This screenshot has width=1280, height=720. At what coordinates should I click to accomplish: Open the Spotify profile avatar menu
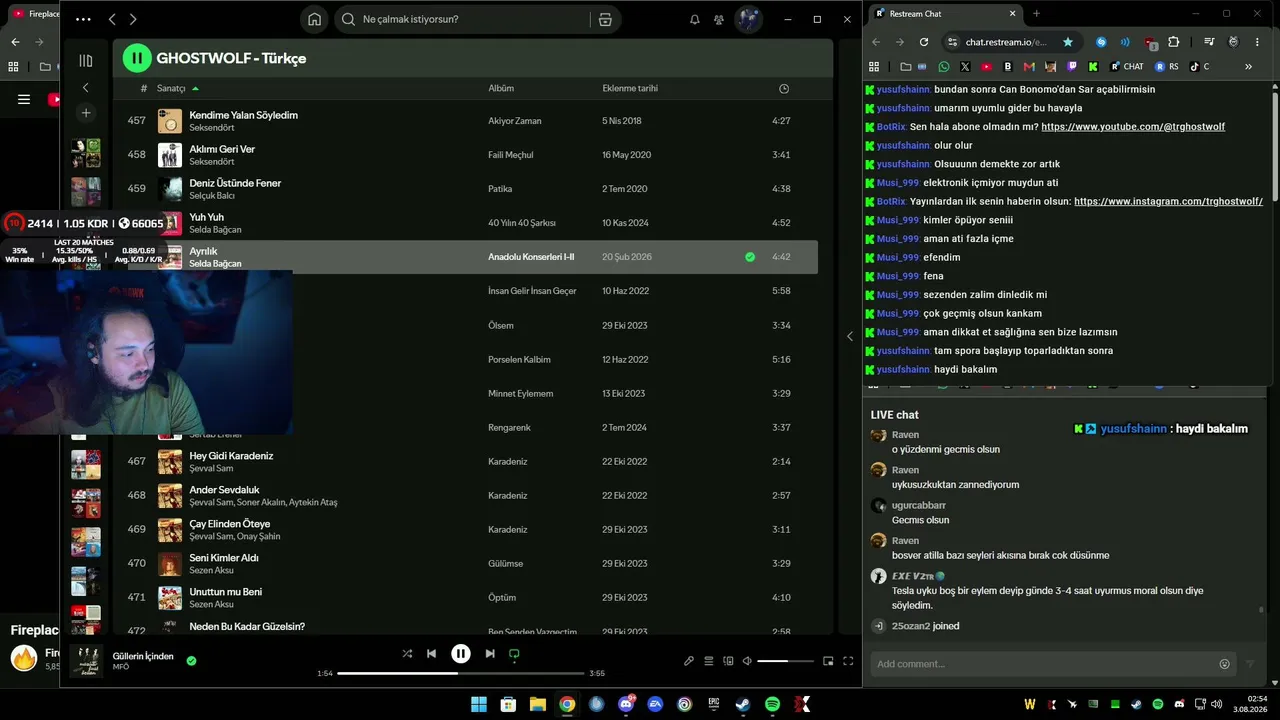[748, 19]
